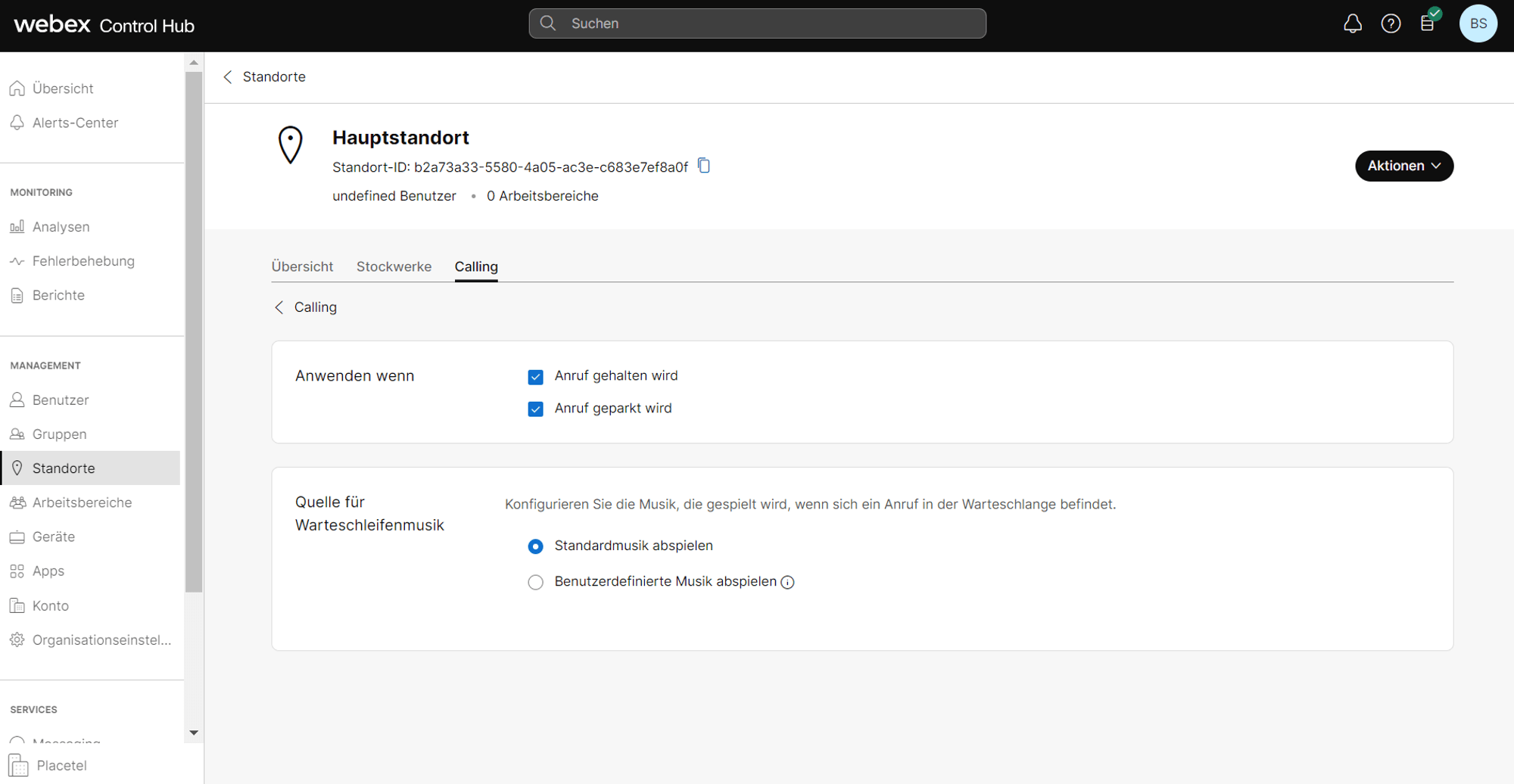Image resolution: width=1514 pixels, height=784 pixels.
Task: Copy the Standort-ID with clipboard icon
Action: click(x=704, y=166)
